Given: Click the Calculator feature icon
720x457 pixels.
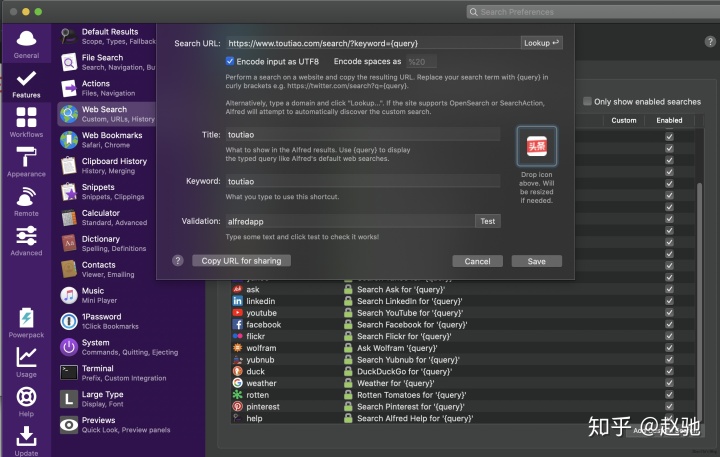Looking at the screenshot, I should click(x=69, y=218).
